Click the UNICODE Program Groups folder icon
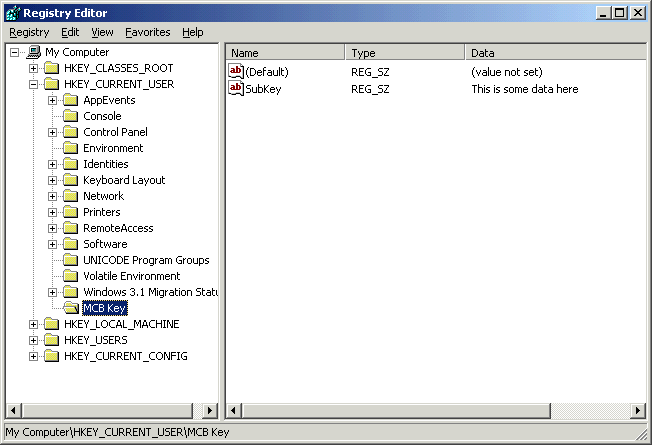The image size is (652, 445). point(71,260)
